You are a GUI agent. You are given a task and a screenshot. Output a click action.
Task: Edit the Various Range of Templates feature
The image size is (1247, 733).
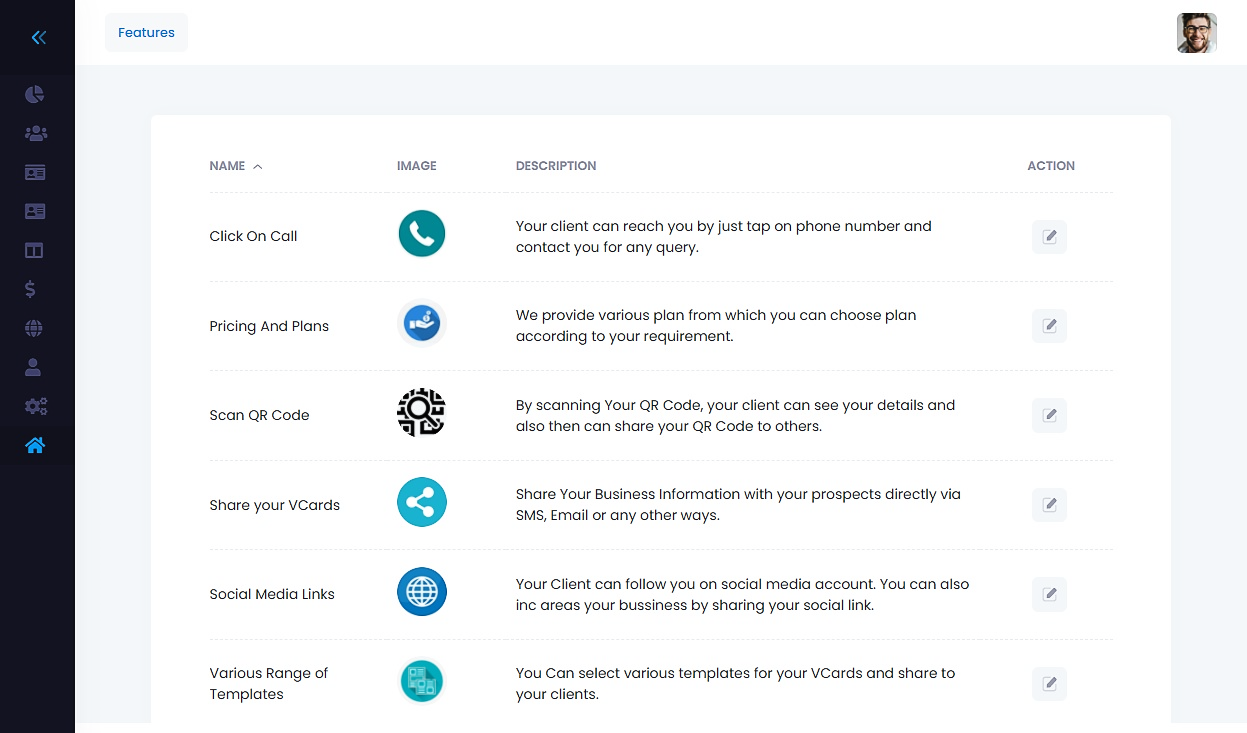click(x=1050, y=684)
